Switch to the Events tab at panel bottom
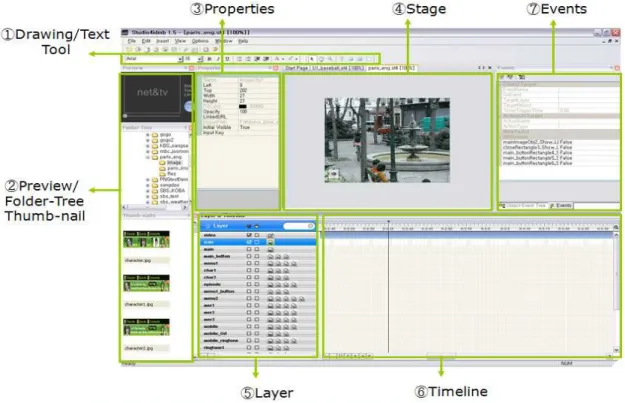The width and height of the screenshot is (625, 403). pos(561,206)
